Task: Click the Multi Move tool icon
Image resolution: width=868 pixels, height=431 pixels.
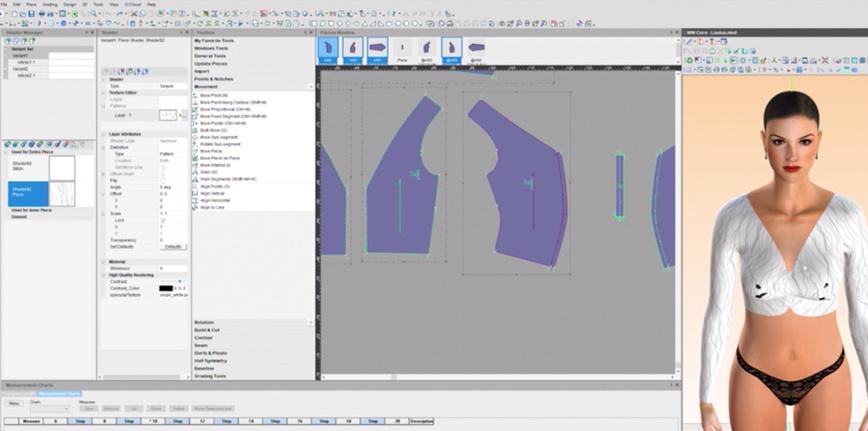Action: point(195,131)
